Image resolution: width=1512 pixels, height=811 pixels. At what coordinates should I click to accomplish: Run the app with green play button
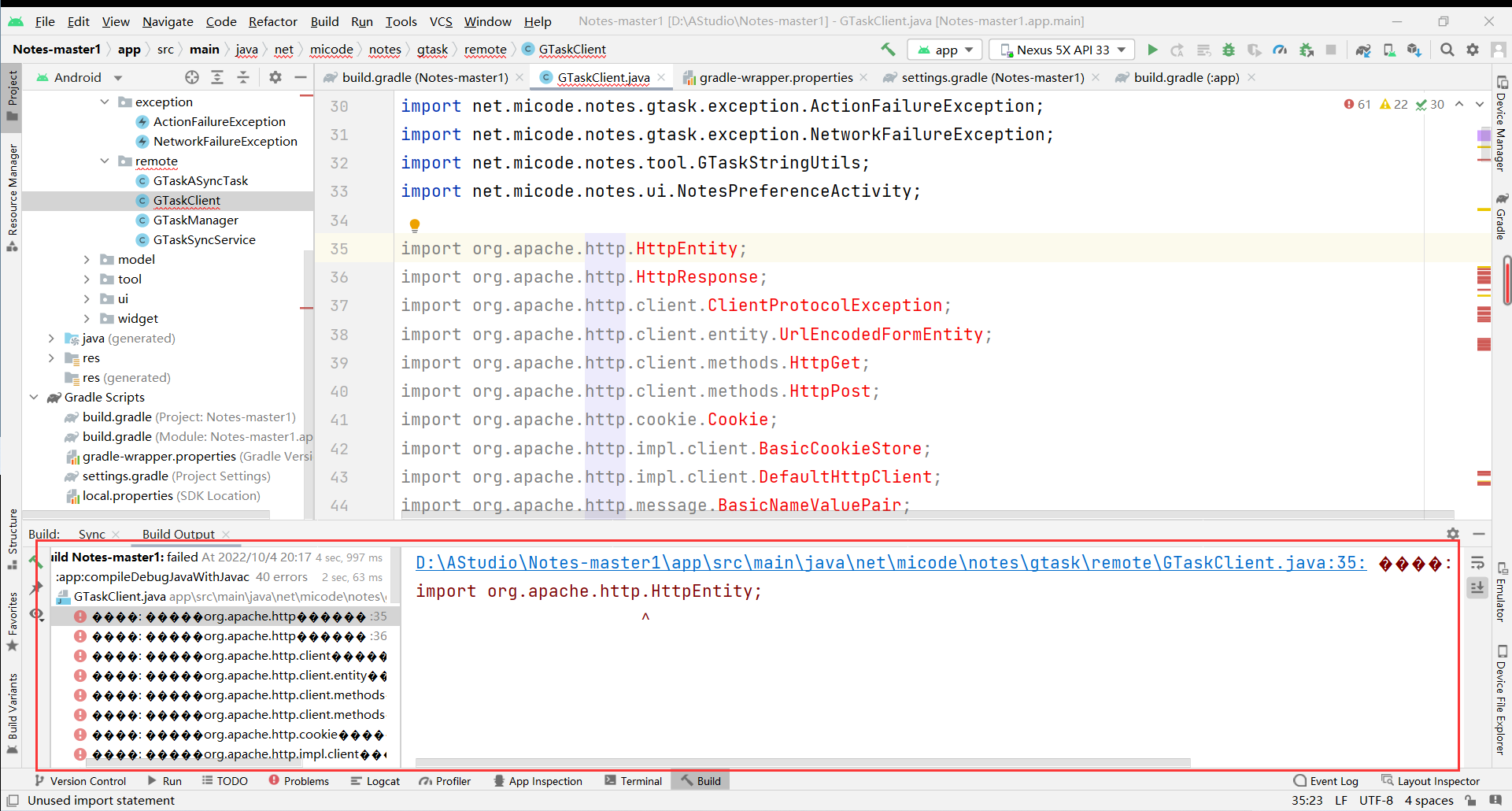[x=1152, y=50]
